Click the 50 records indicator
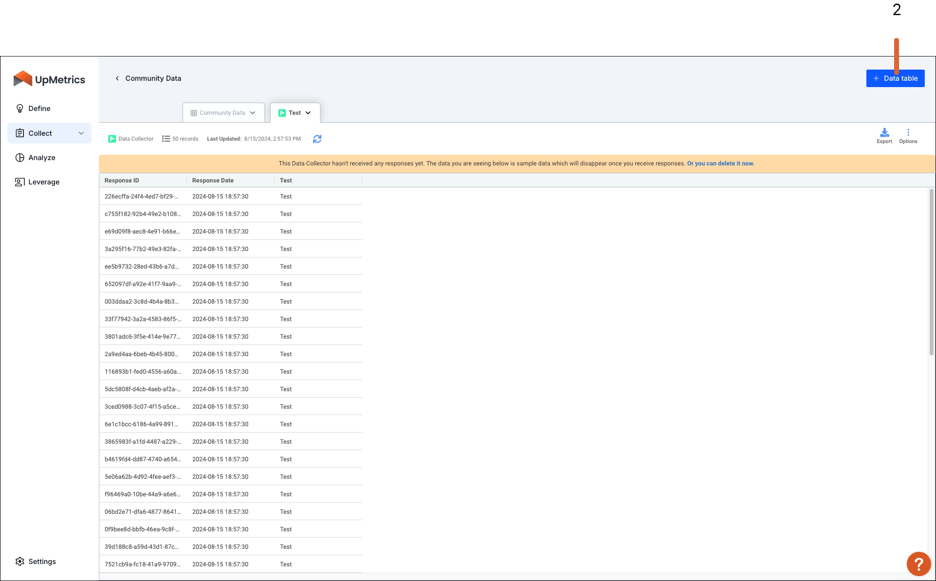 point(180,139)
